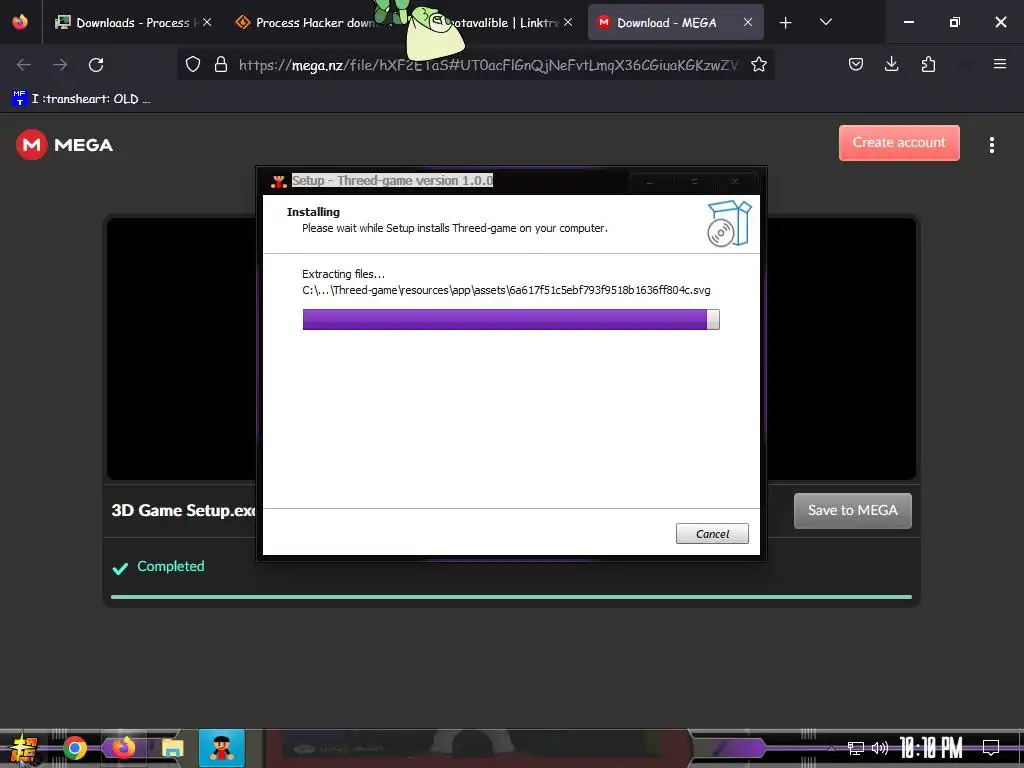Click the Completed download status text

pyautogui.click(x=170, y=566)
